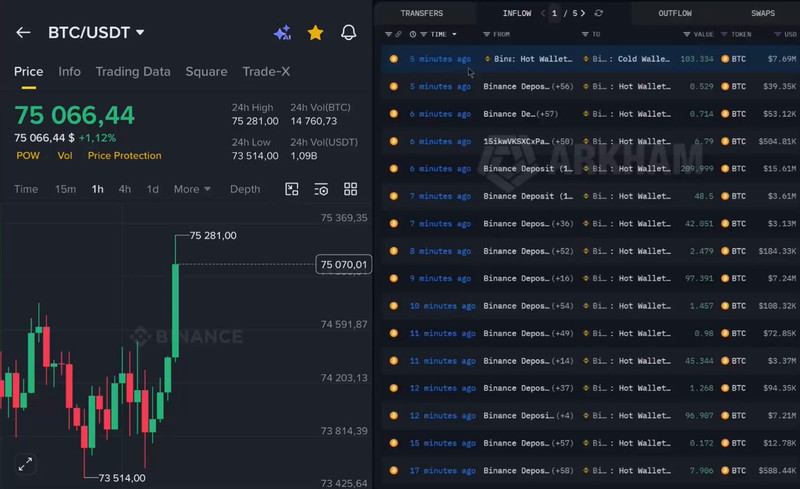Go back using the left arrow
The image size is (800, 489).
23,33
